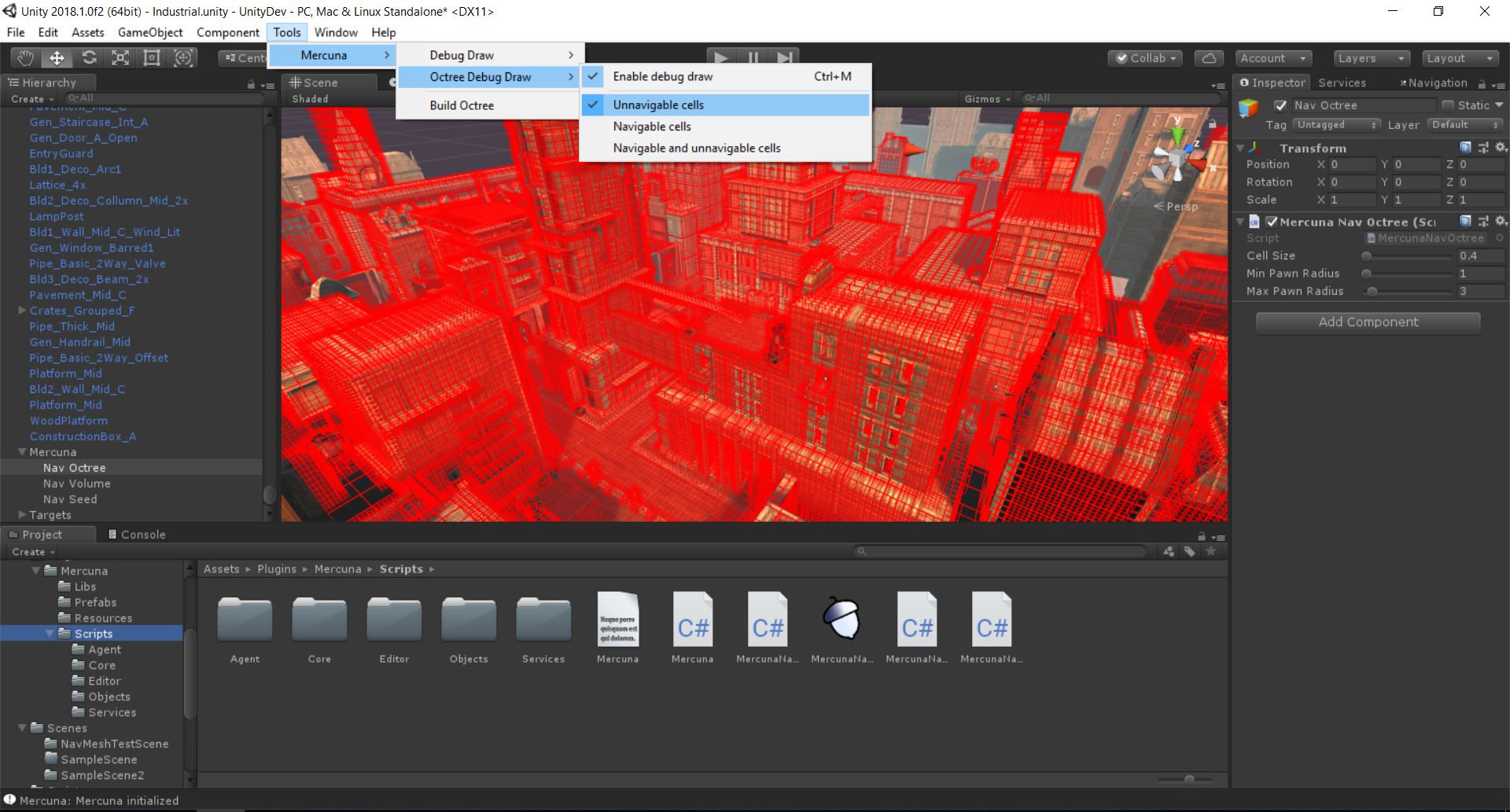Open Layout dropdown in toolbar
This screenshot has width=1510, height=812.
pyautogui.click(x=1460, y=58)
